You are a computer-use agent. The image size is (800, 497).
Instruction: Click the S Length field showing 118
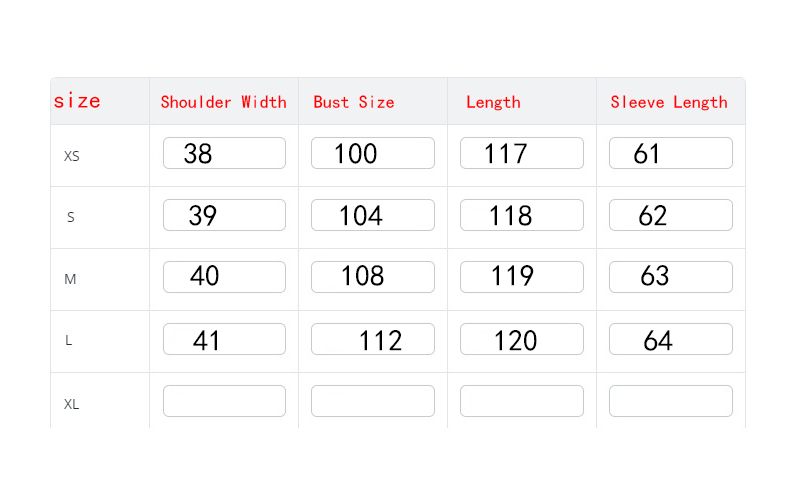[522, 215]
